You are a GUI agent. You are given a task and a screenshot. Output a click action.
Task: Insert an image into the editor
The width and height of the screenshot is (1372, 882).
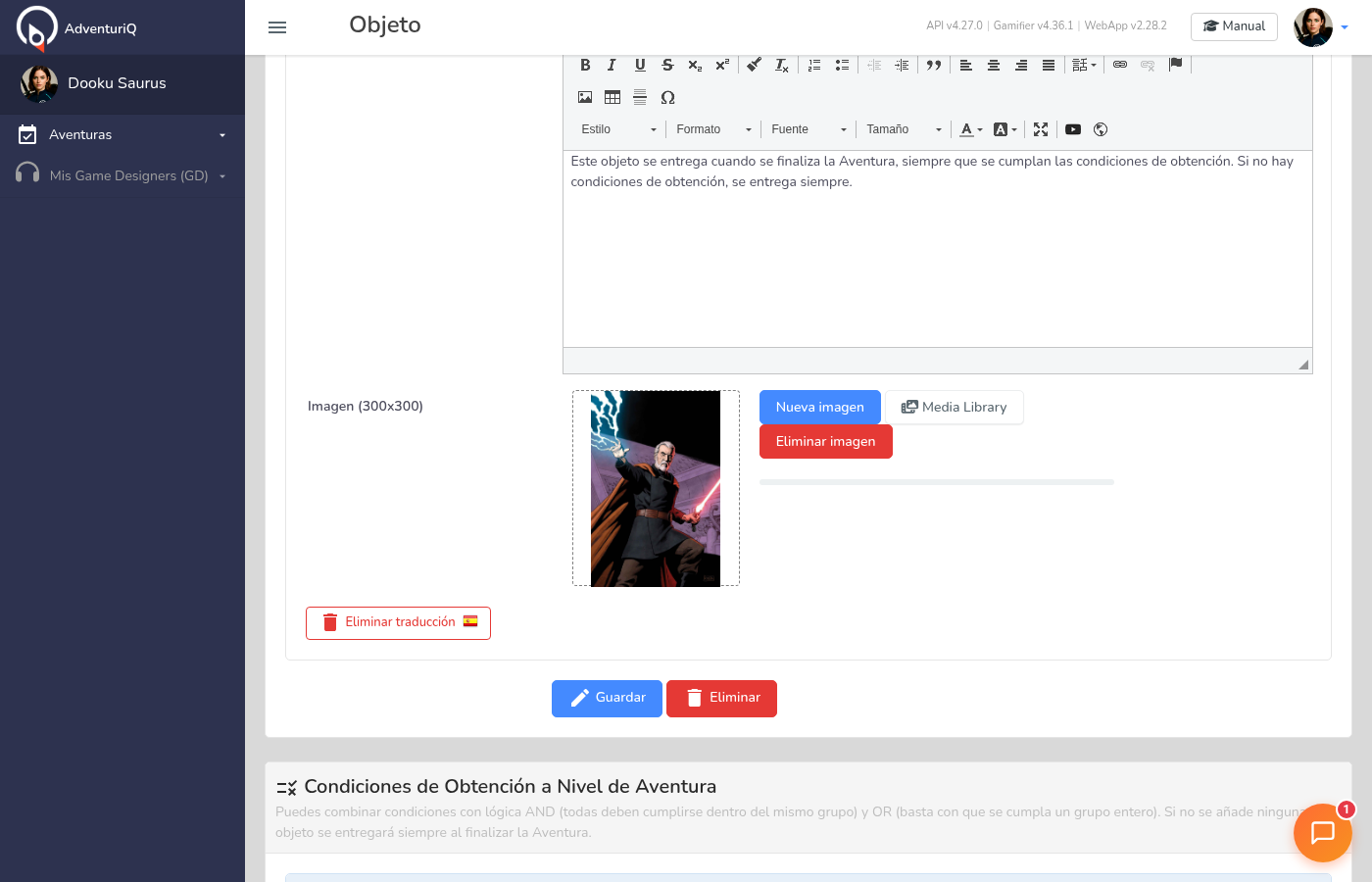pyautogui.click(x=585, y=97)
